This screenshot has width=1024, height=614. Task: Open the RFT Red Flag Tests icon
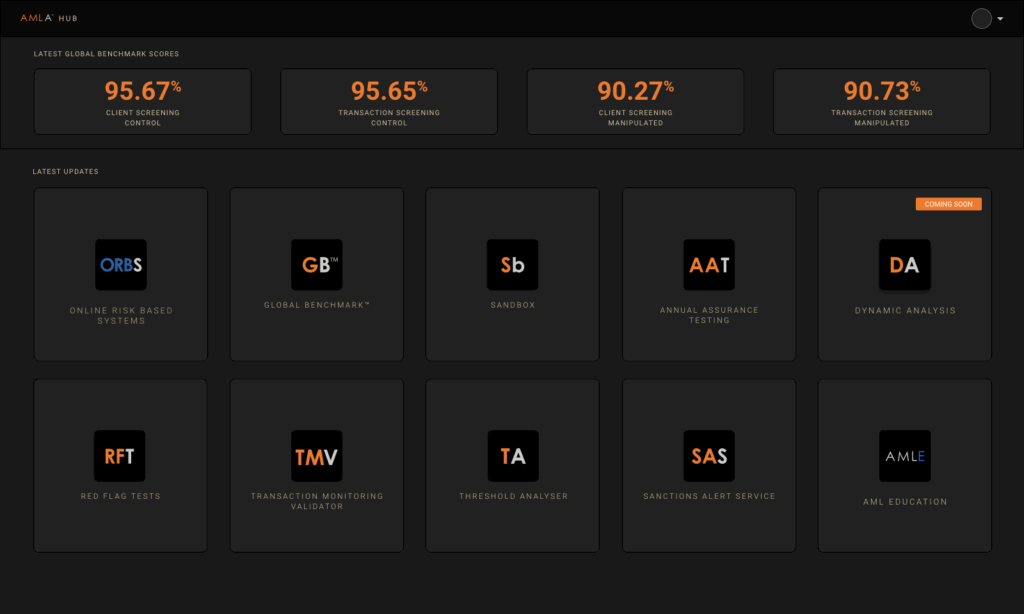click(x=120, y=456)
